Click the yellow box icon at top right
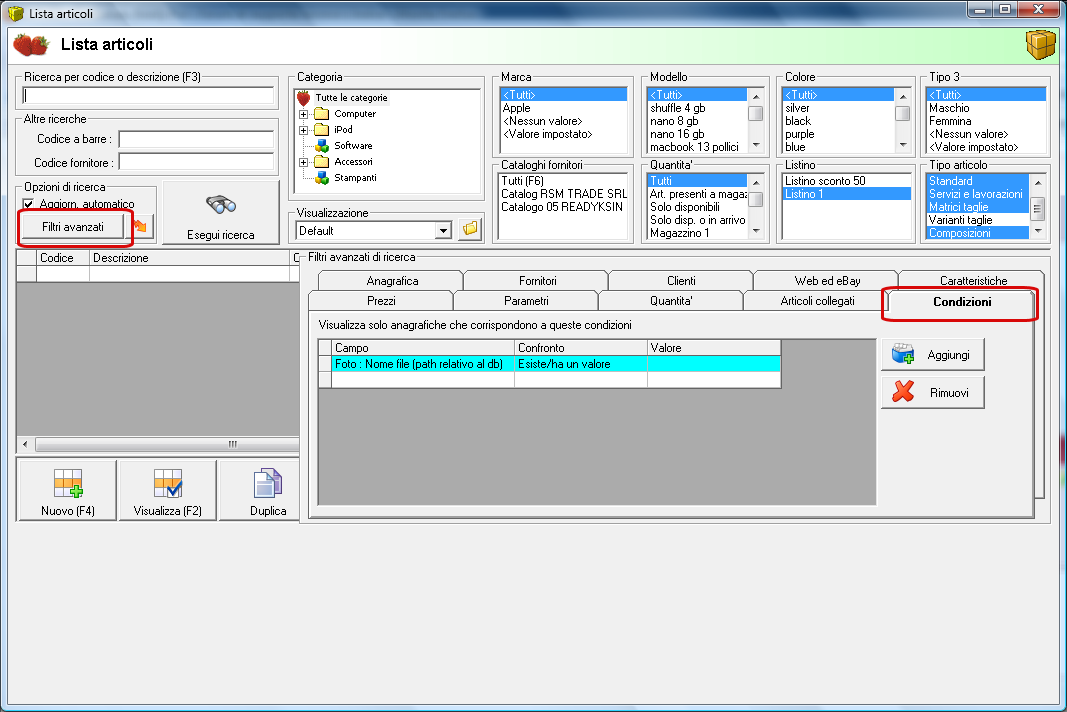The width and height of the screenshot is (1067, 712). pos(1040,45)
